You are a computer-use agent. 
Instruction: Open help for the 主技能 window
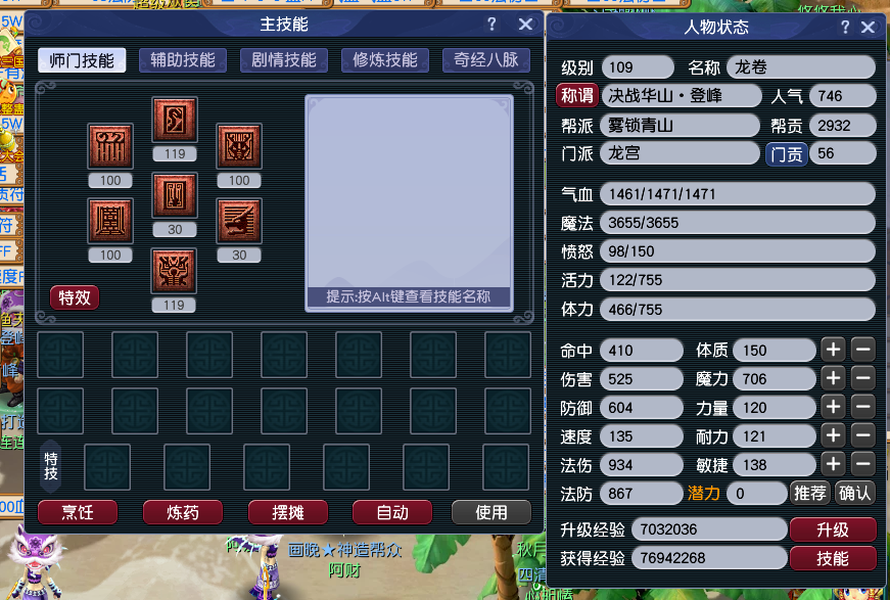492,24
